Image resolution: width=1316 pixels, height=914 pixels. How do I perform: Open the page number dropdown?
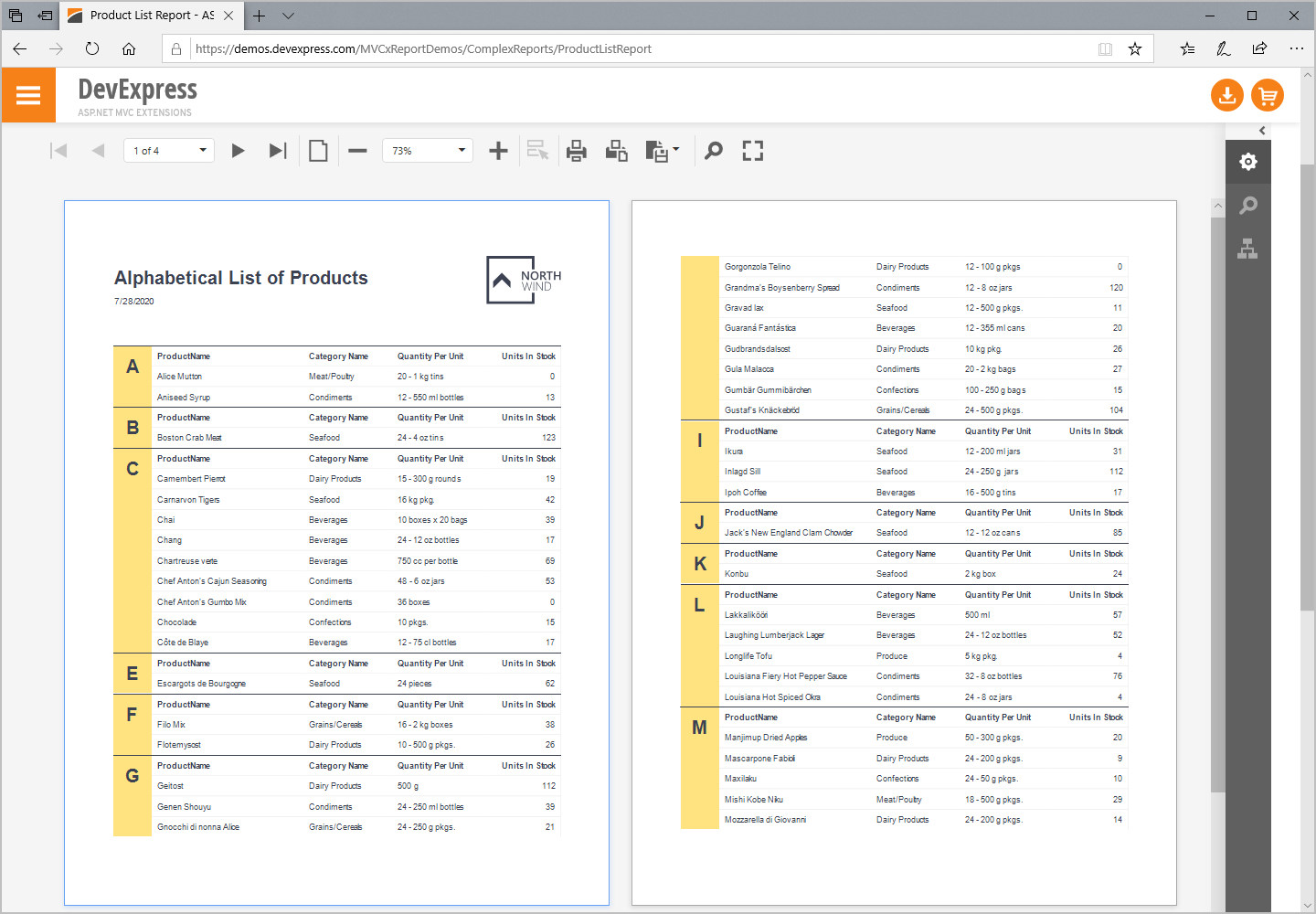(x=168, y=150)
